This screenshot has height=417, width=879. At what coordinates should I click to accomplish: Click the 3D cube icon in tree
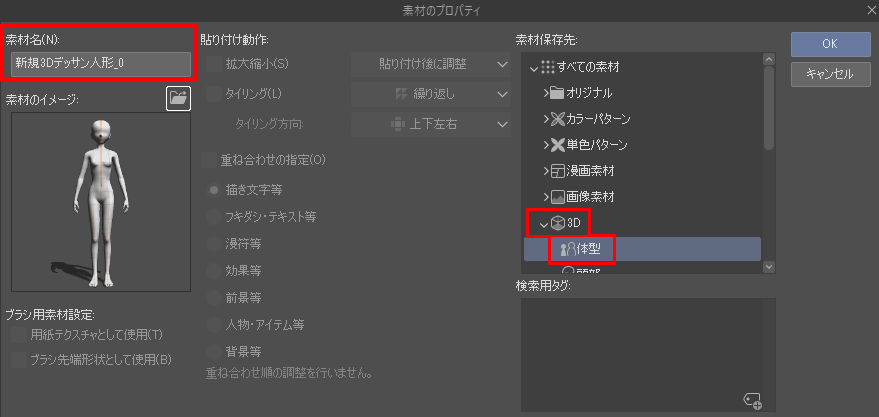pyautogui.click(x=557, y=224)
